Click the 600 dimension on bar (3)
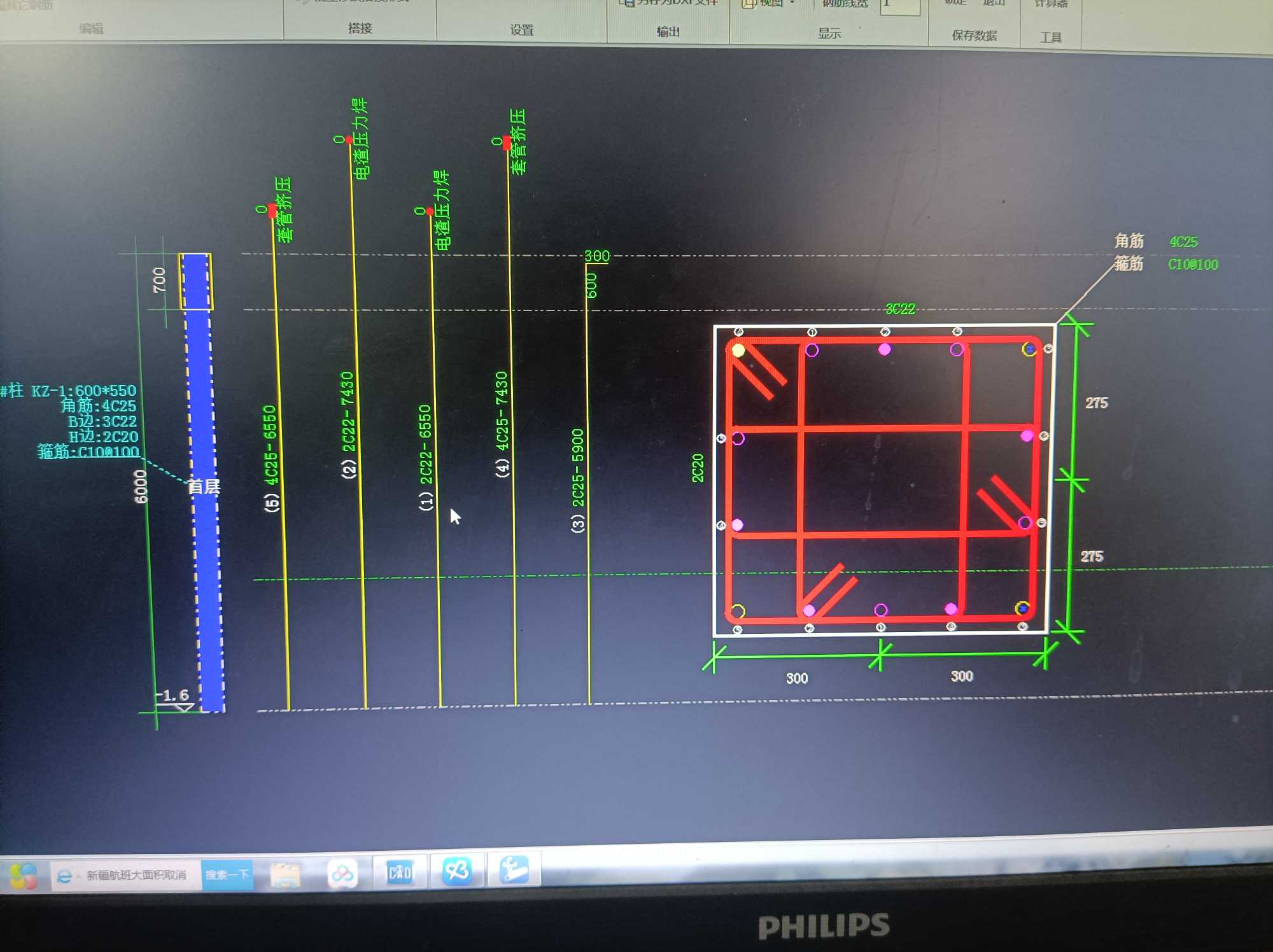Screen dimensions: 1273x952 [592, 286]
